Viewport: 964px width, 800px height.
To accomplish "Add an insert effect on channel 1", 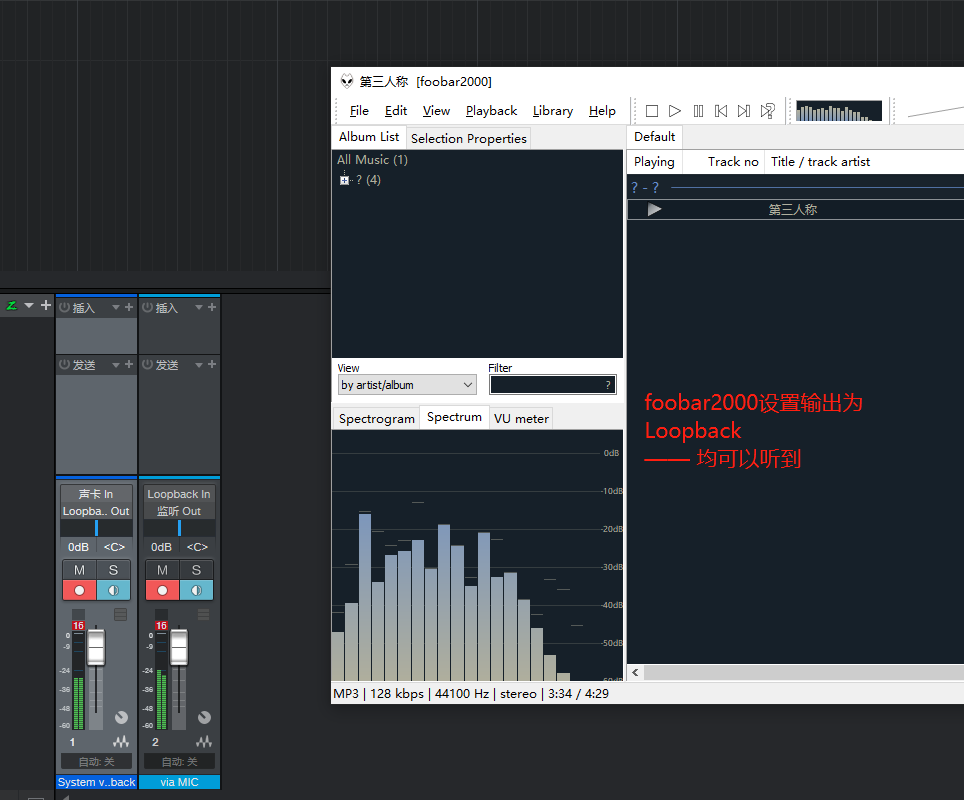I will click(x=129, y=308).
